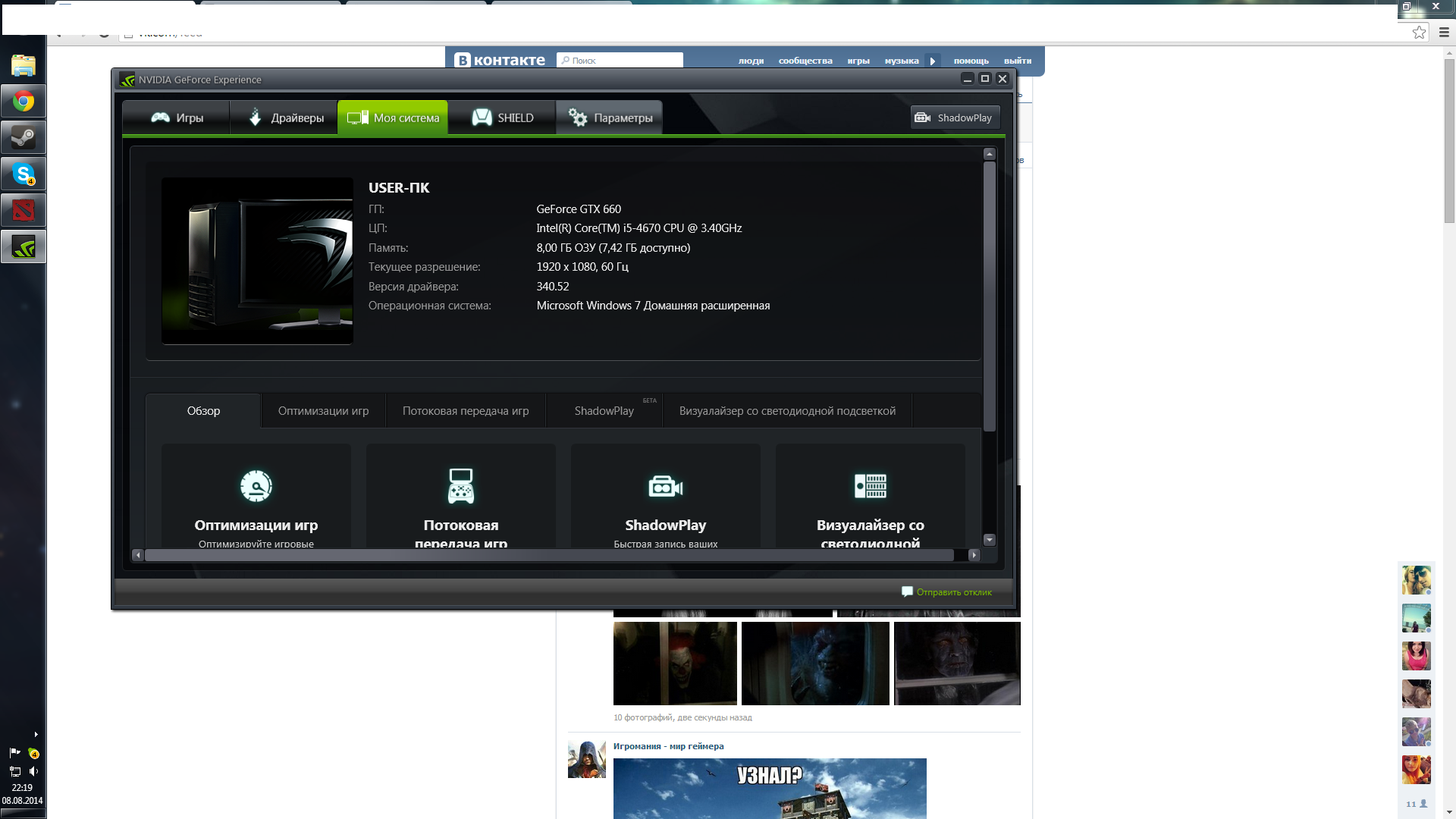1456x819 pixels.
Task: Open Потоковая передача игр sub-tab
Action: coord(466,411)
